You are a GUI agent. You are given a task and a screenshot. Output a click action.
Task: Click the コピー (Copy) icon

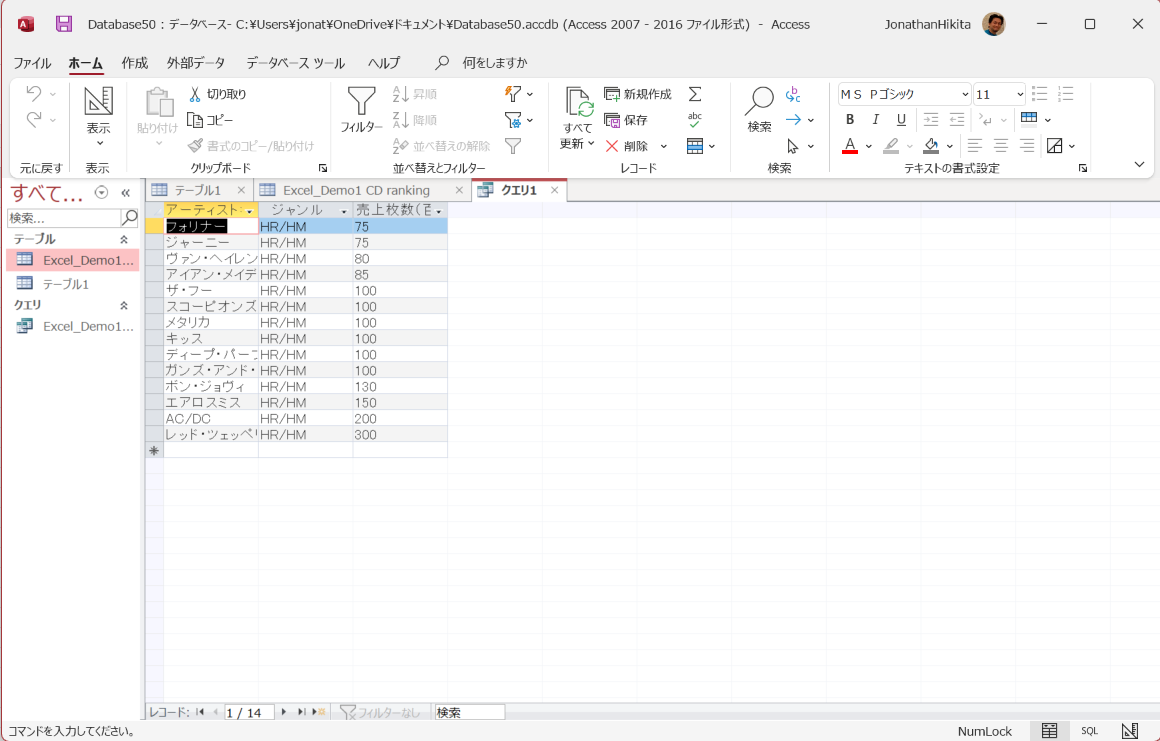194,120
